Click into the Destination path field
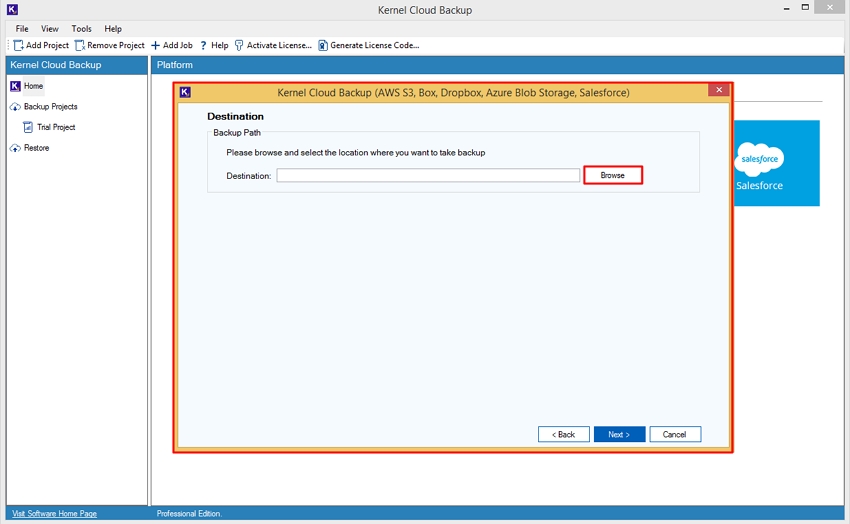850x524 pixels. pyautogui.click(x=428, y=176)
